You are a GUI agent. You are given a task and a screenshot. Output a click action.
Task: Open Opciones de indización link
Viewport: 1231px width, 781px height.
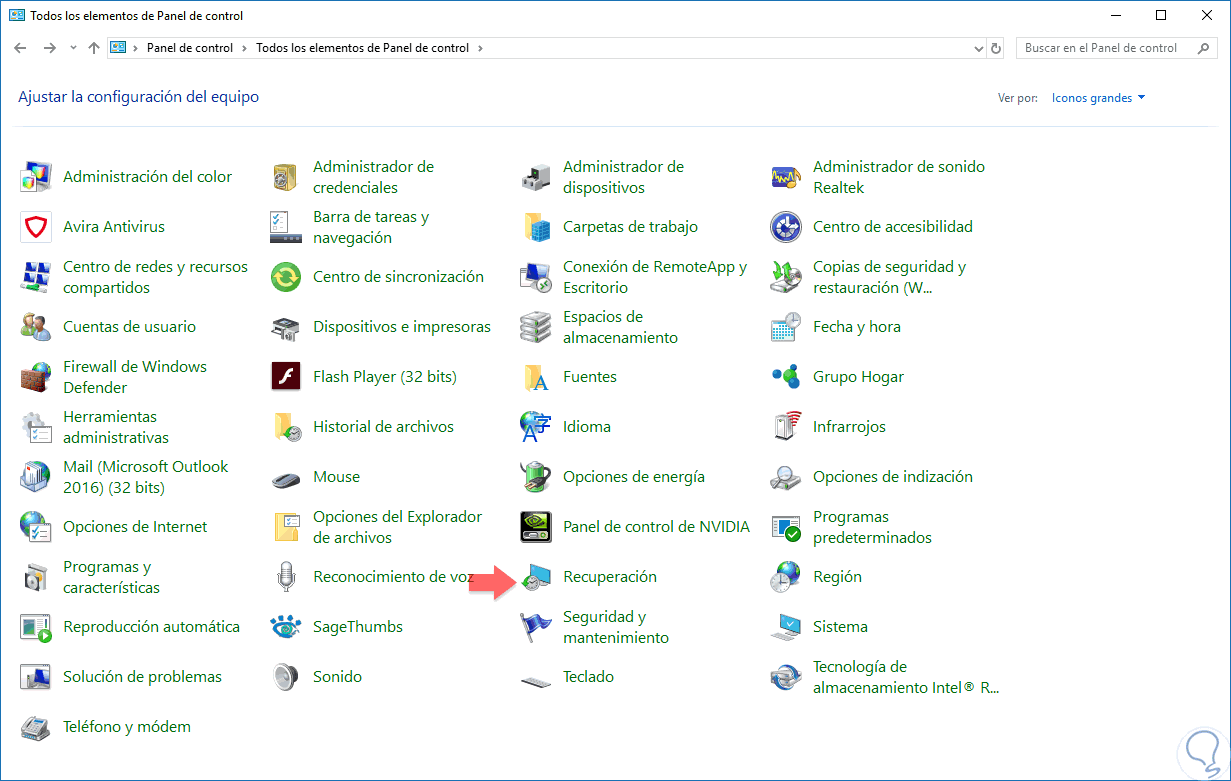coord(893,477)
